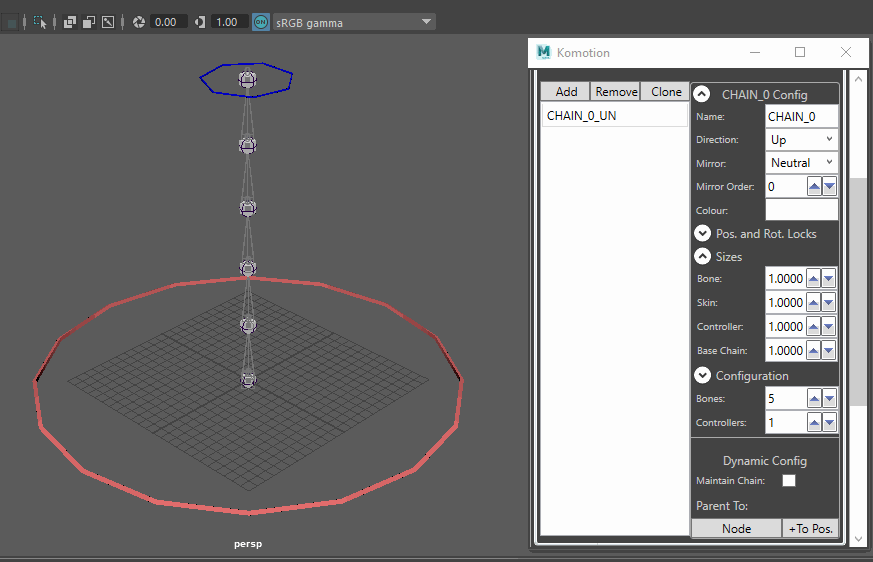Open the Mirror dropdown set to Neutral
The width and height of the screenshot is (873, 562).
pyautogui.click(x=801, y=163)
